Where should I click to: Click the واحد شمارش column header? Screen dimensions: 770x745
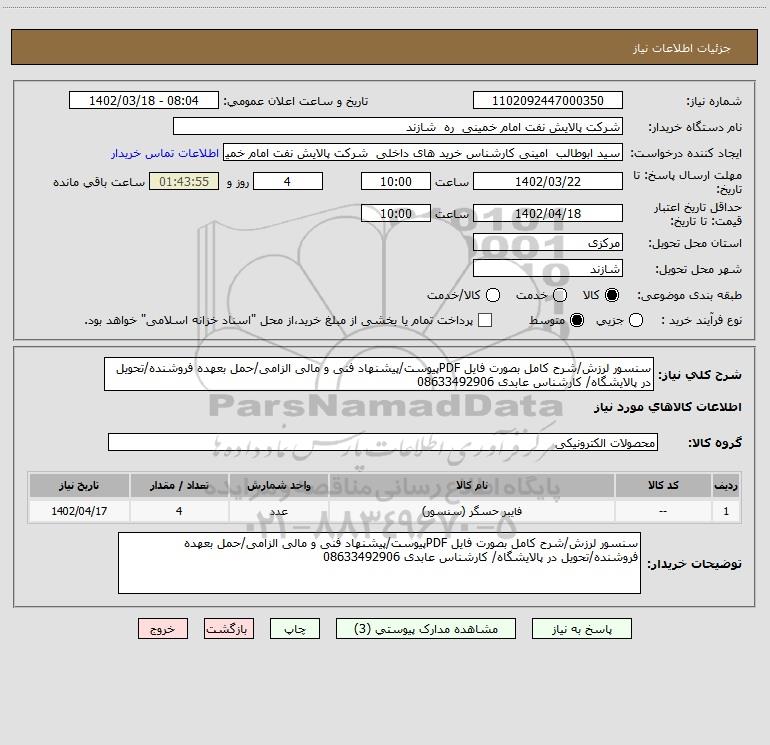(278, 485)
